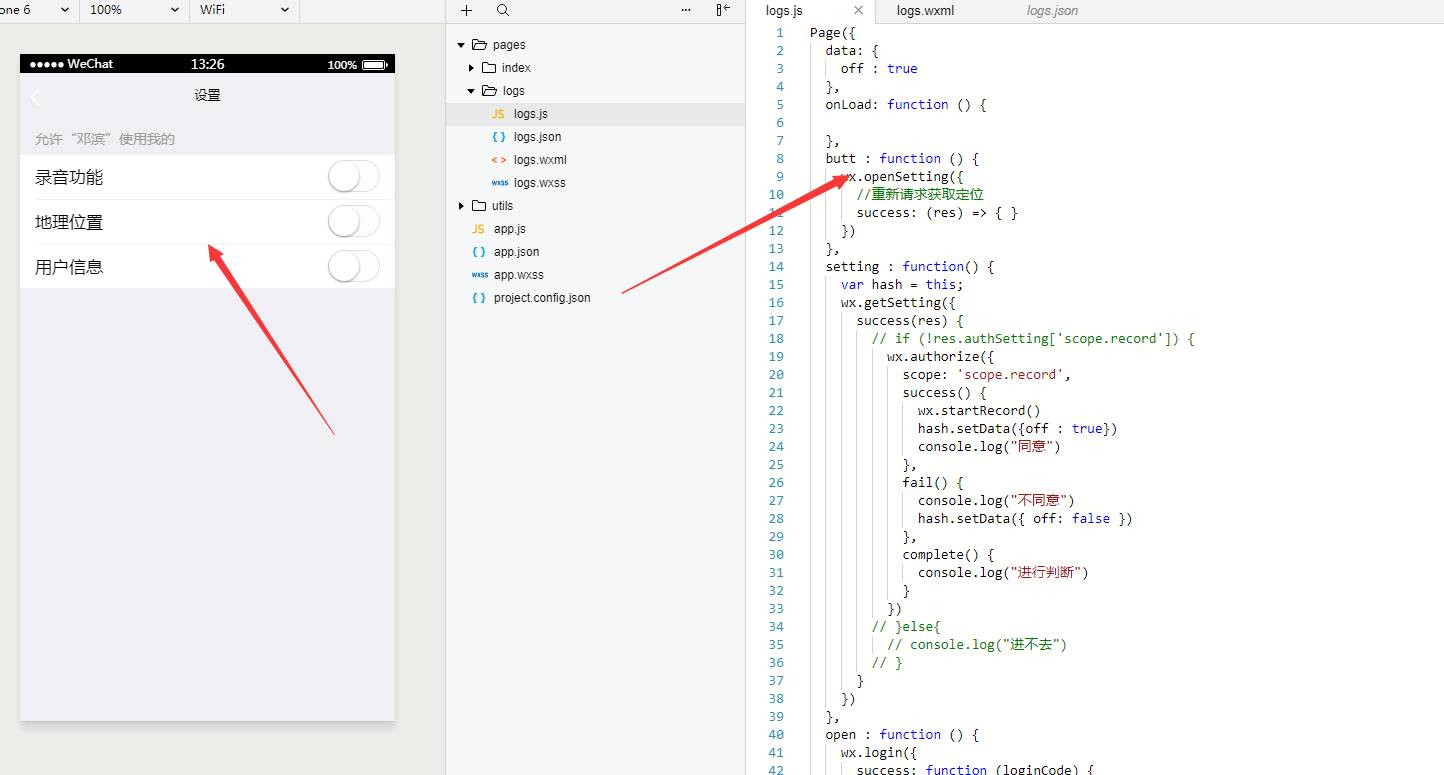This screenshot has width=1444, height=775.
Task: Click the utils folder icon
Action: [479, 206]
